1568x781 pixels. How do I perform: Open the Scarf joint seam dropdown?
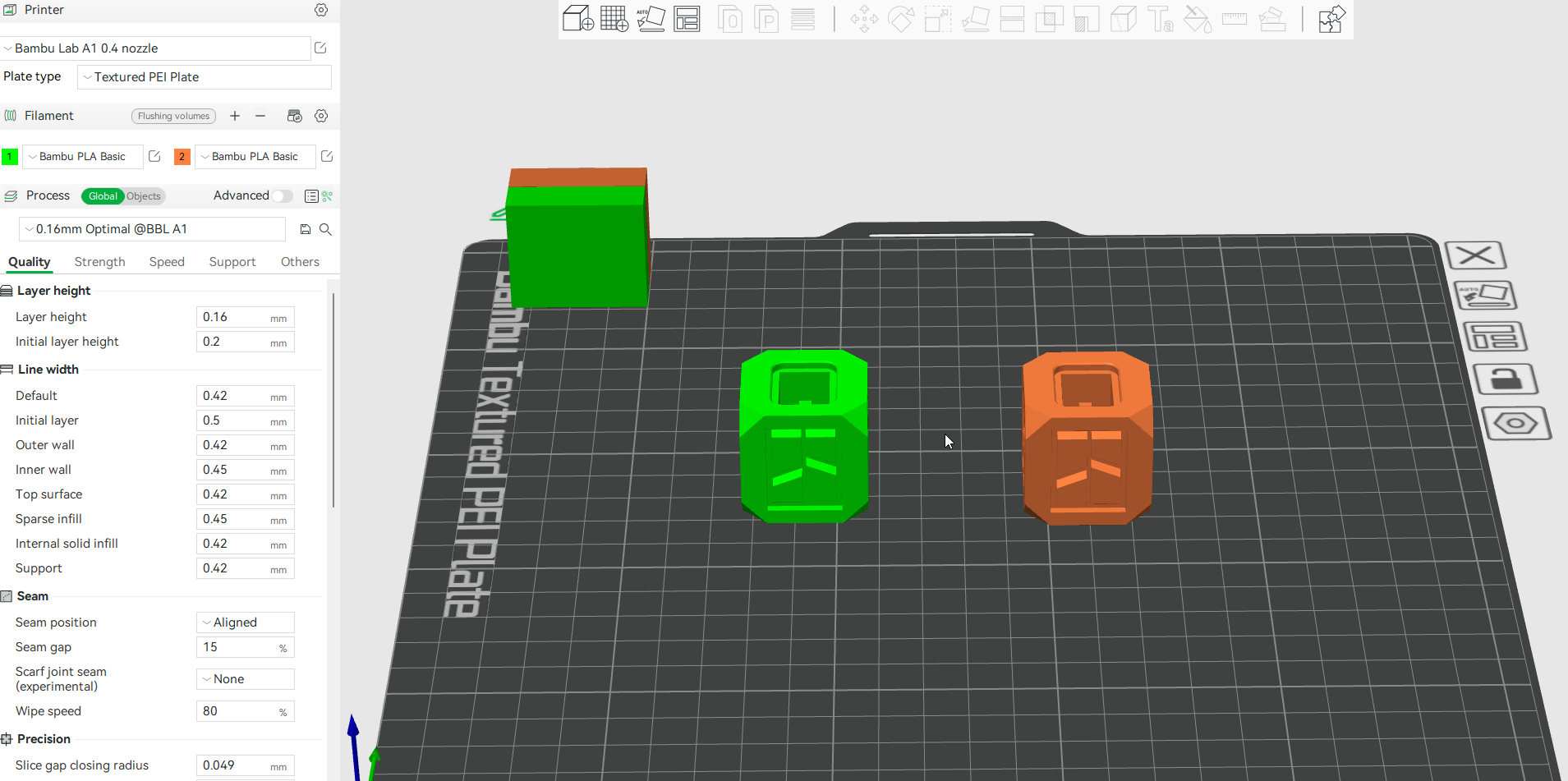coord(246,679)
